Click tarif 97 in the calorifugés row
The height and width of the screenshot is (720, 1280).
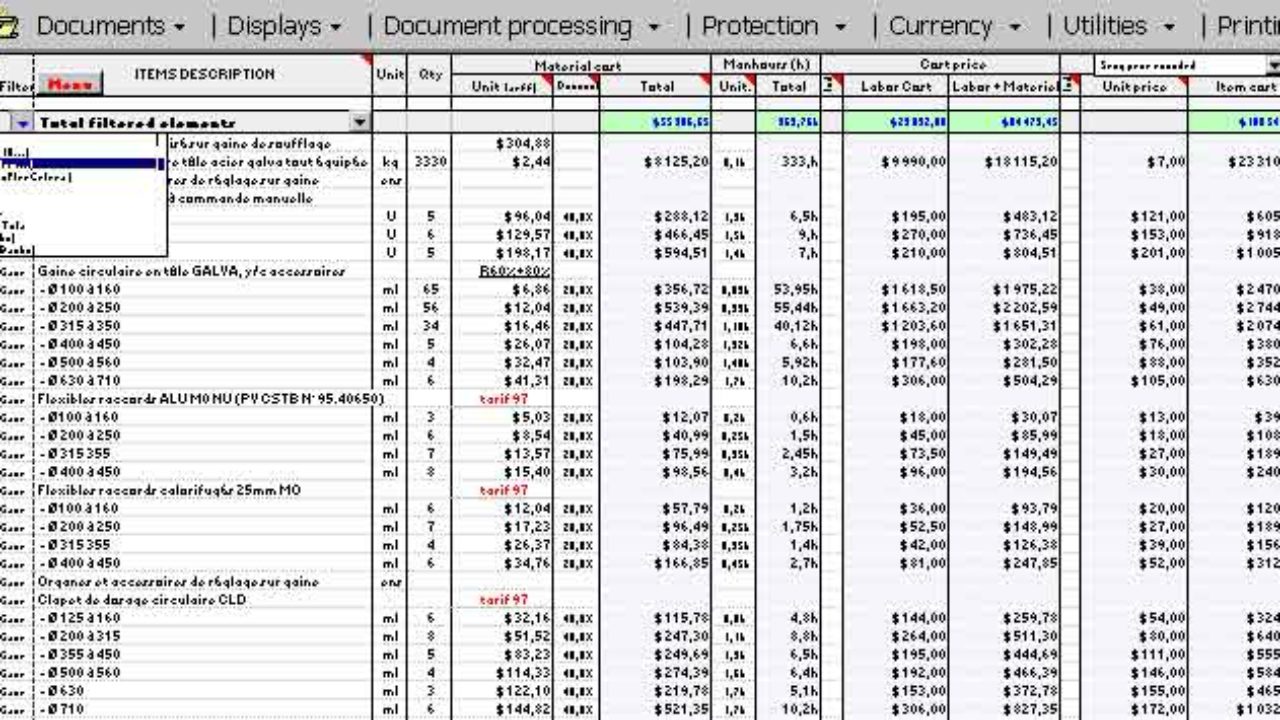tap(504, 491)
